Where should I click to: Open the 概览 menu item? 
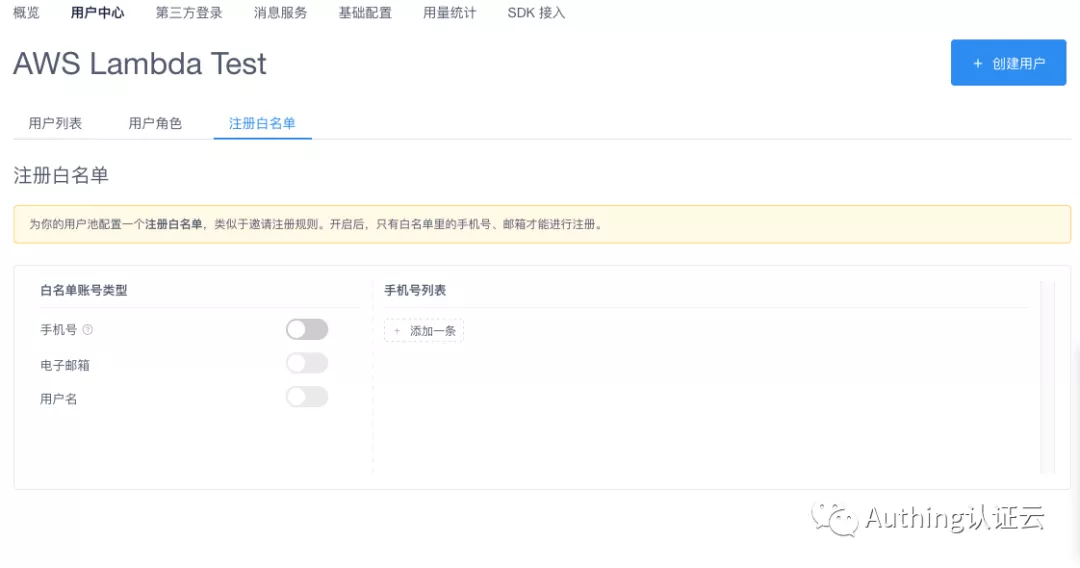tap(27, 12)
